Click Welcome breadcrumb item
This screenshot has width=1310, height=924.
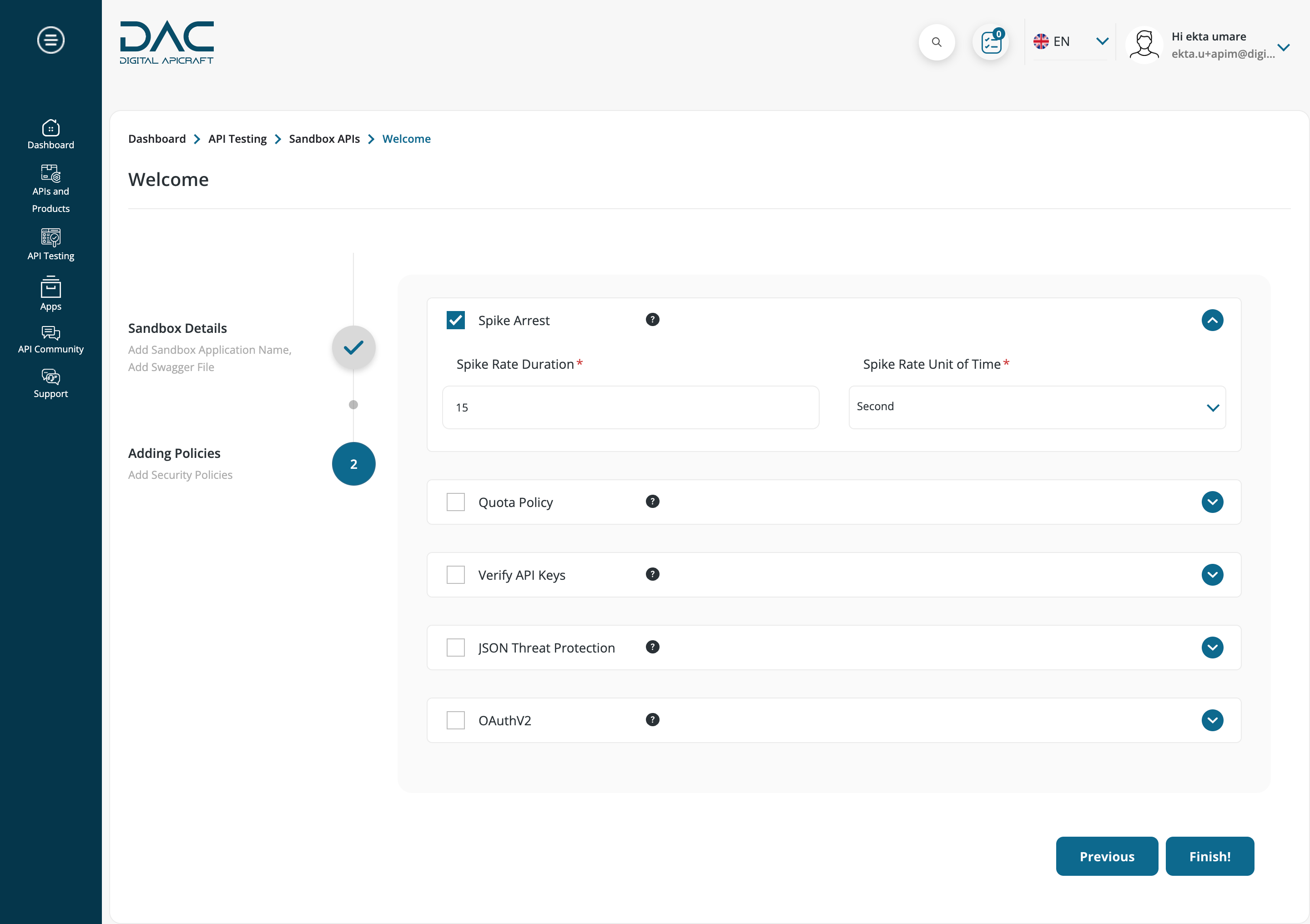[x=406, y=139]
